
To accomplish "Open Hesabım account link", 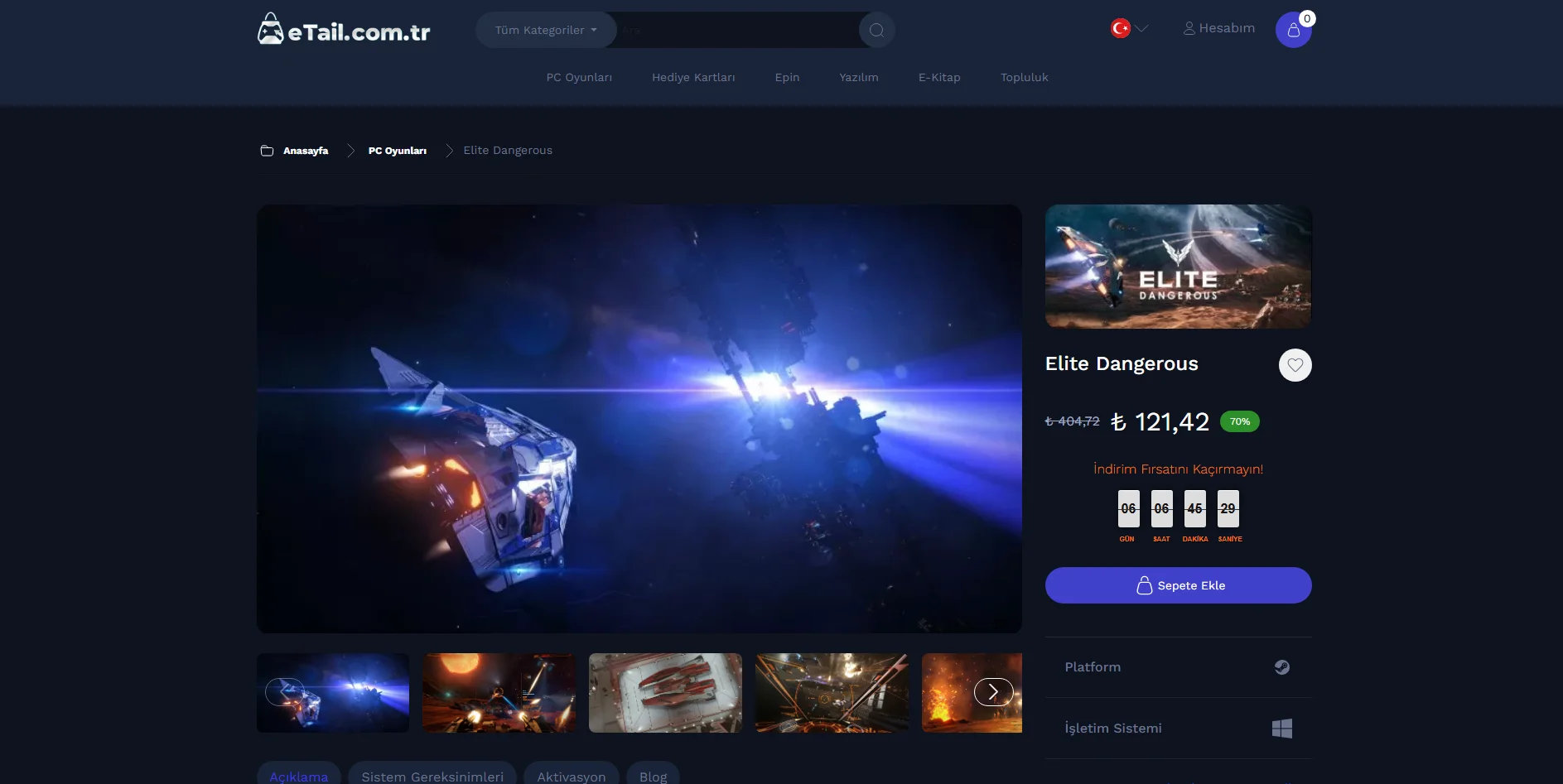I will (1219, 28).
